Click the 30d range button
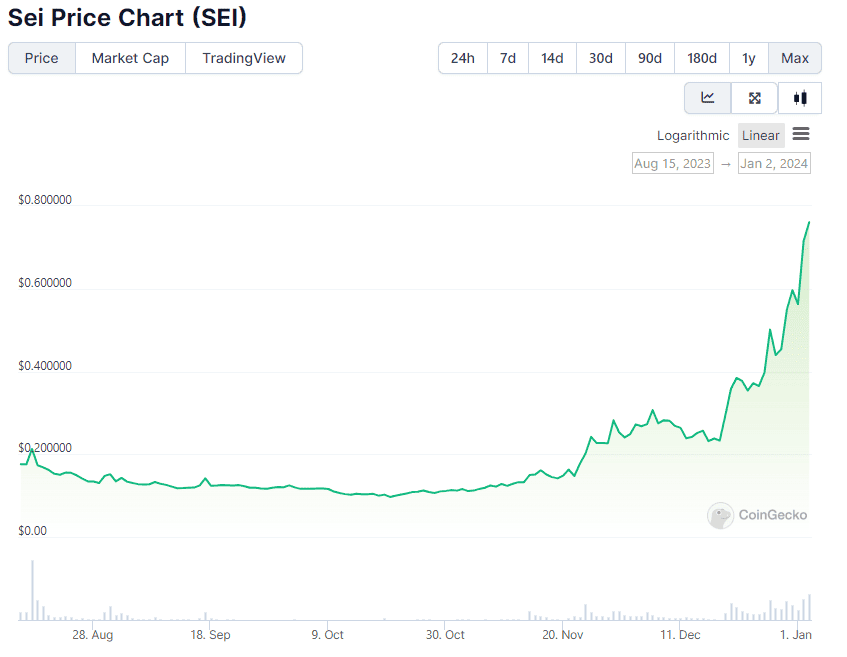 click(x=601, y=58)
